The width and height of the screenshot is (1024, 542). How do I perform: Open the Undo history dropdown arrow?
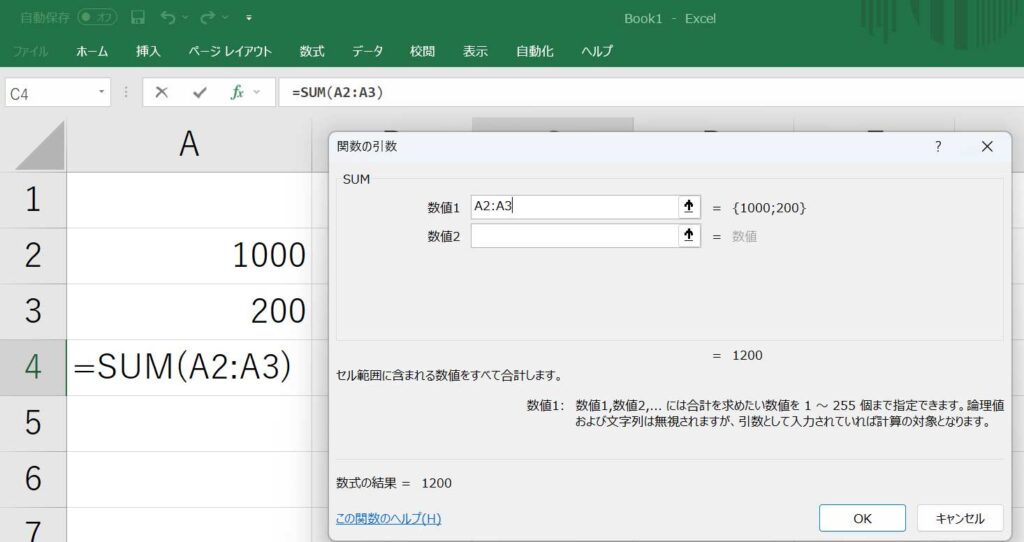[x=185, y=18]
